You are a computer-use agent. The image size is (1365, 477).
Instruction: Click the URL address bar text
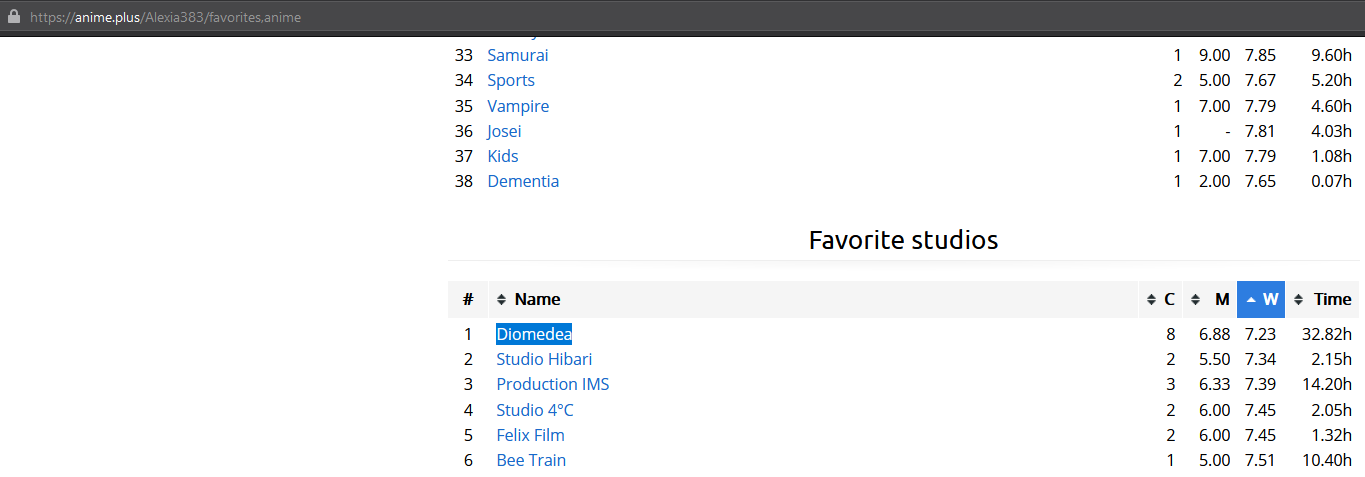(165, 17)
